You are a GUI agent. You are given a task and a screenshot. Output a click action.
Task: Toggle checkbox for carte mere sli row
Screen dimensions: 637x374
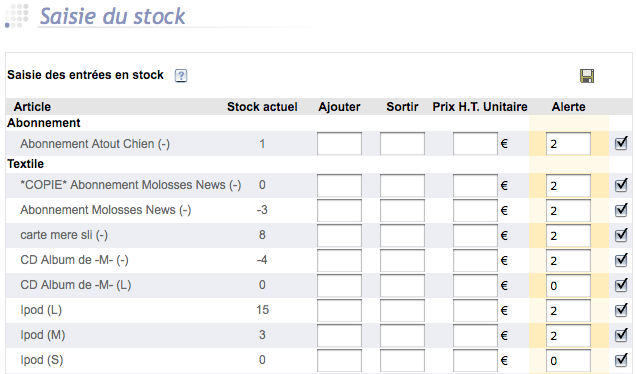(621, 235)
